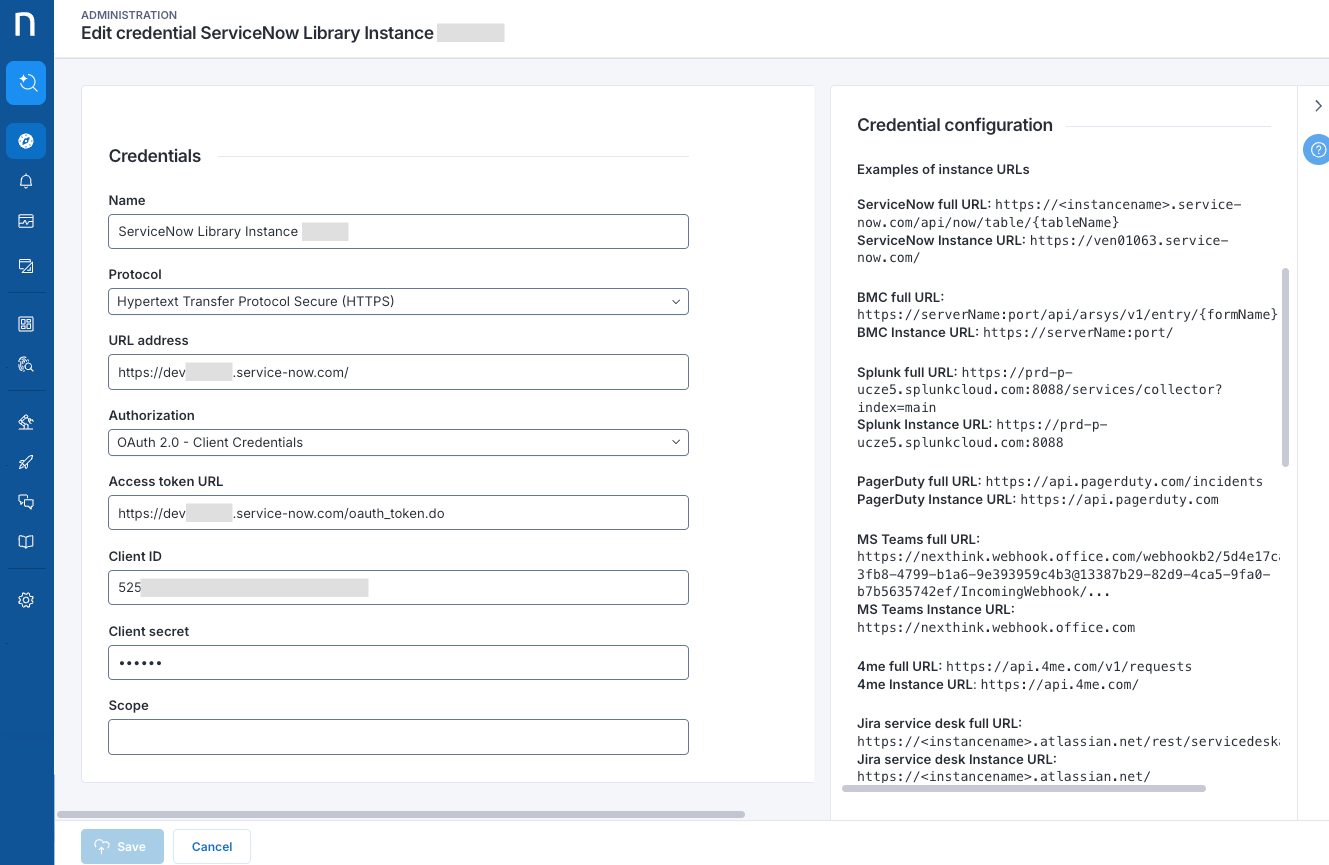Collapse the right panel with the chevron
Screen dimensions: 1329x865
click(x=1318, y=106)
